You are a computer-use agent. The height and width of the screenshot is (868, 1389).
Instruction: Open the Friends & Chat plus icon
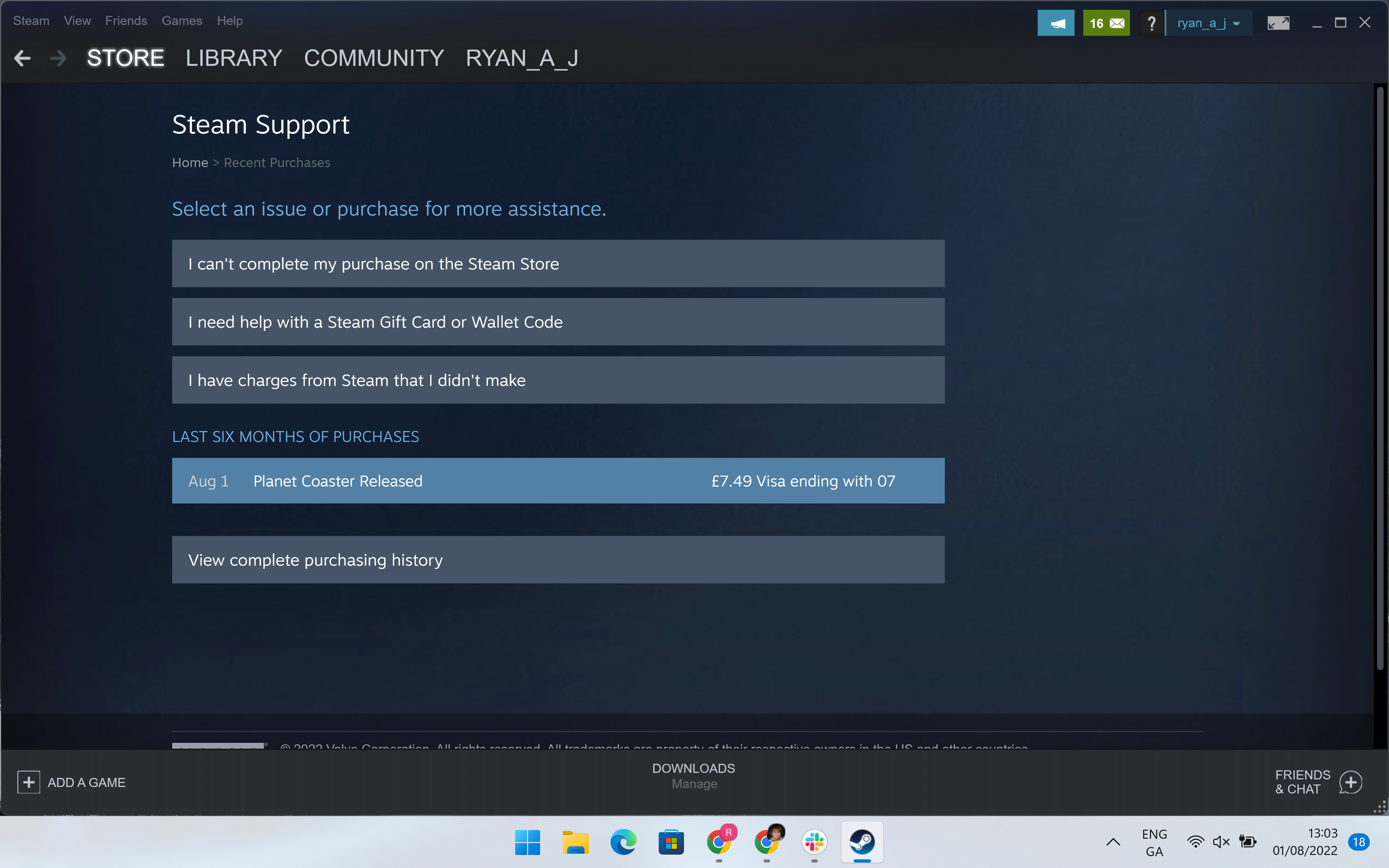click(x=1351, y=782)
